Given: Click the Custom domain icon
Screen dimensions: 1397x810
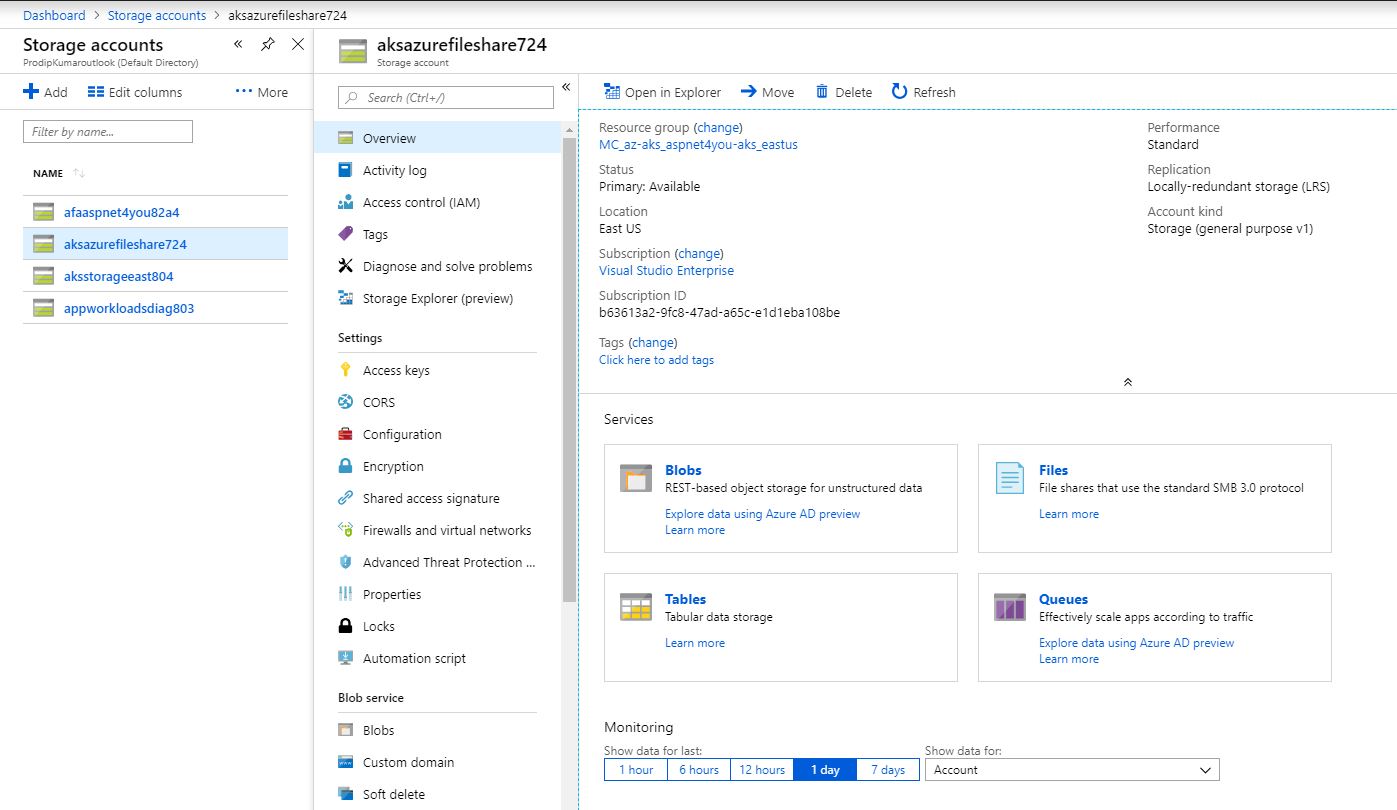Looking at the screenshot, I should coord(345,762).
